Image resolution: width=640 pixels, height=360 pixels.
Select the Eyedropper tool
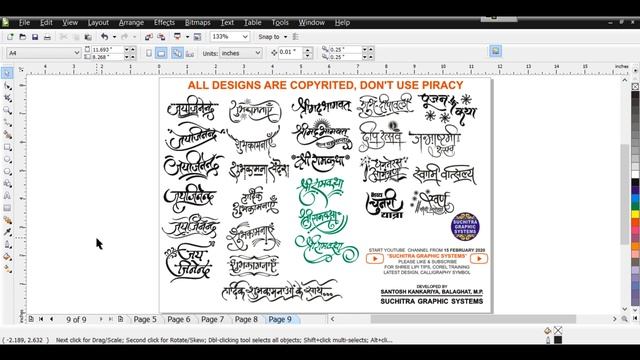click(7, 232)
